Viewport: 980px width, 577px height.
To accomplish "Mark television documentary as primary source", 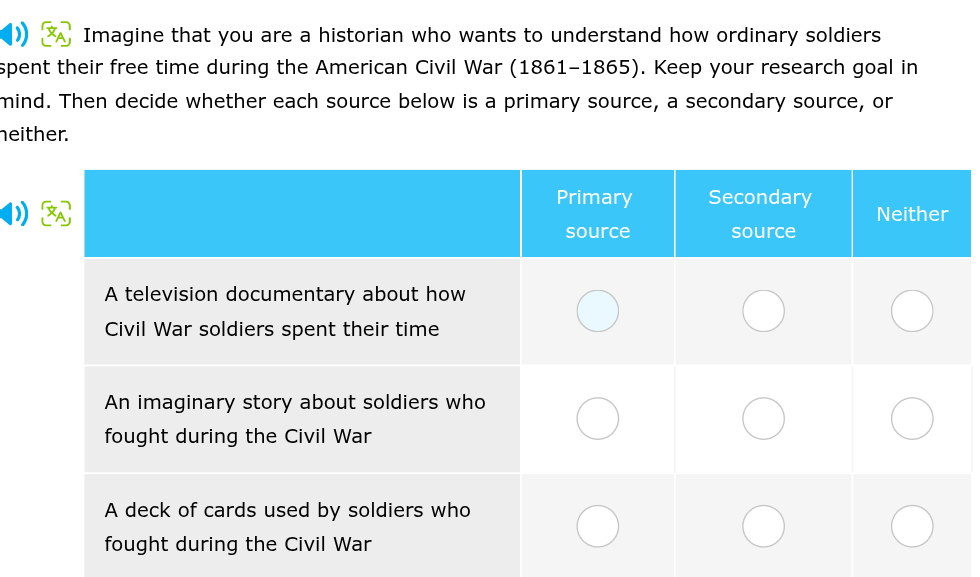I will click(x=598, y=311).
